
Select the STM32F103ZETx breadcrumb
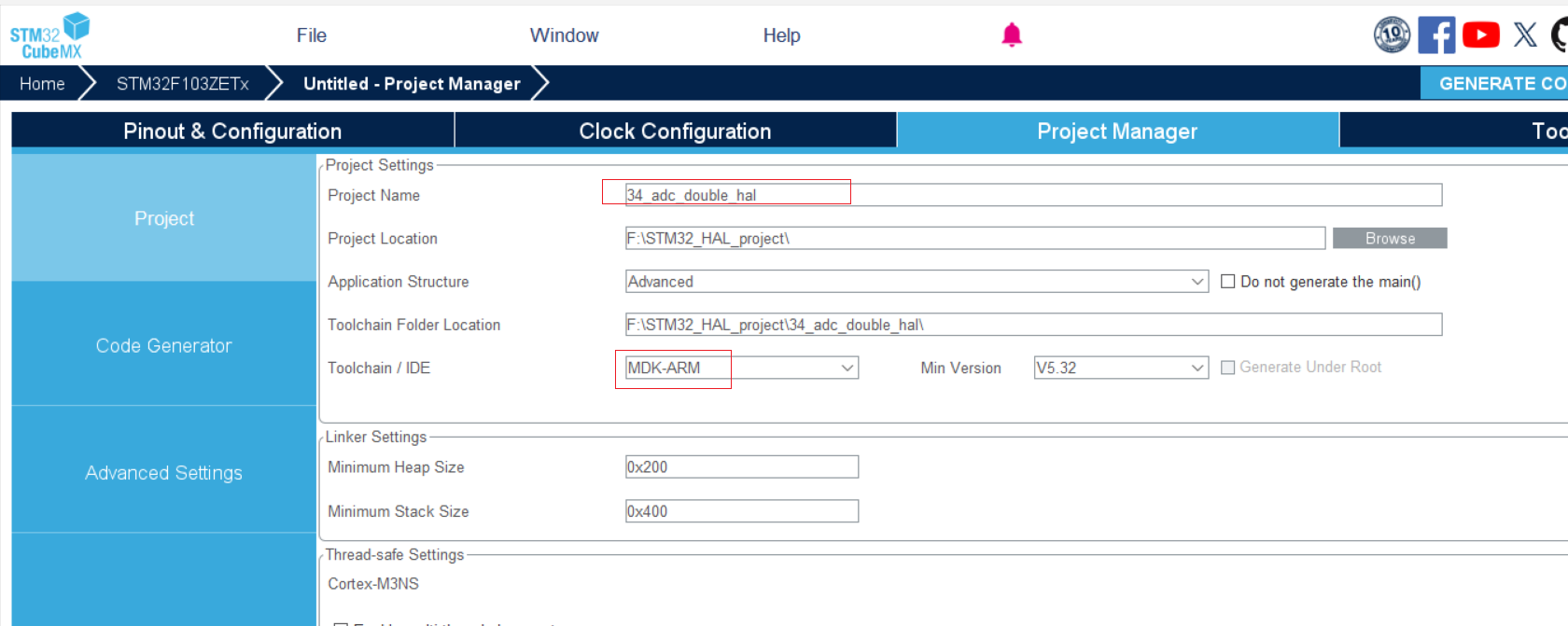pyautogui.click(x=183, y=84)
